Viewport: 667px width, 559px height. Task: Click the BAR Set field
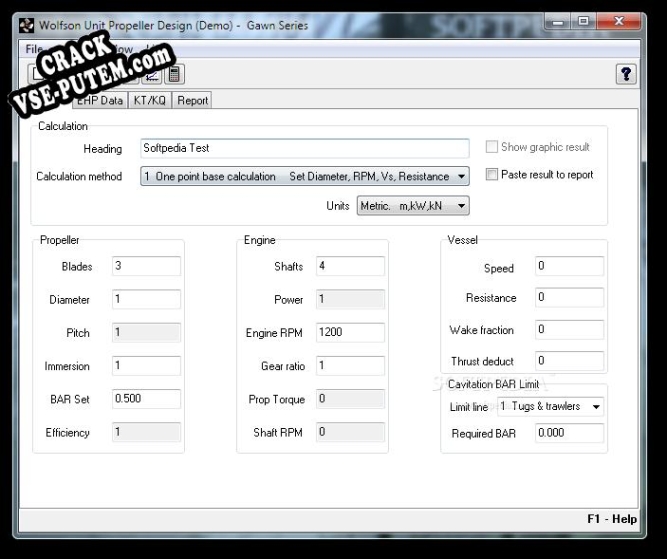(x=146, y=399)
